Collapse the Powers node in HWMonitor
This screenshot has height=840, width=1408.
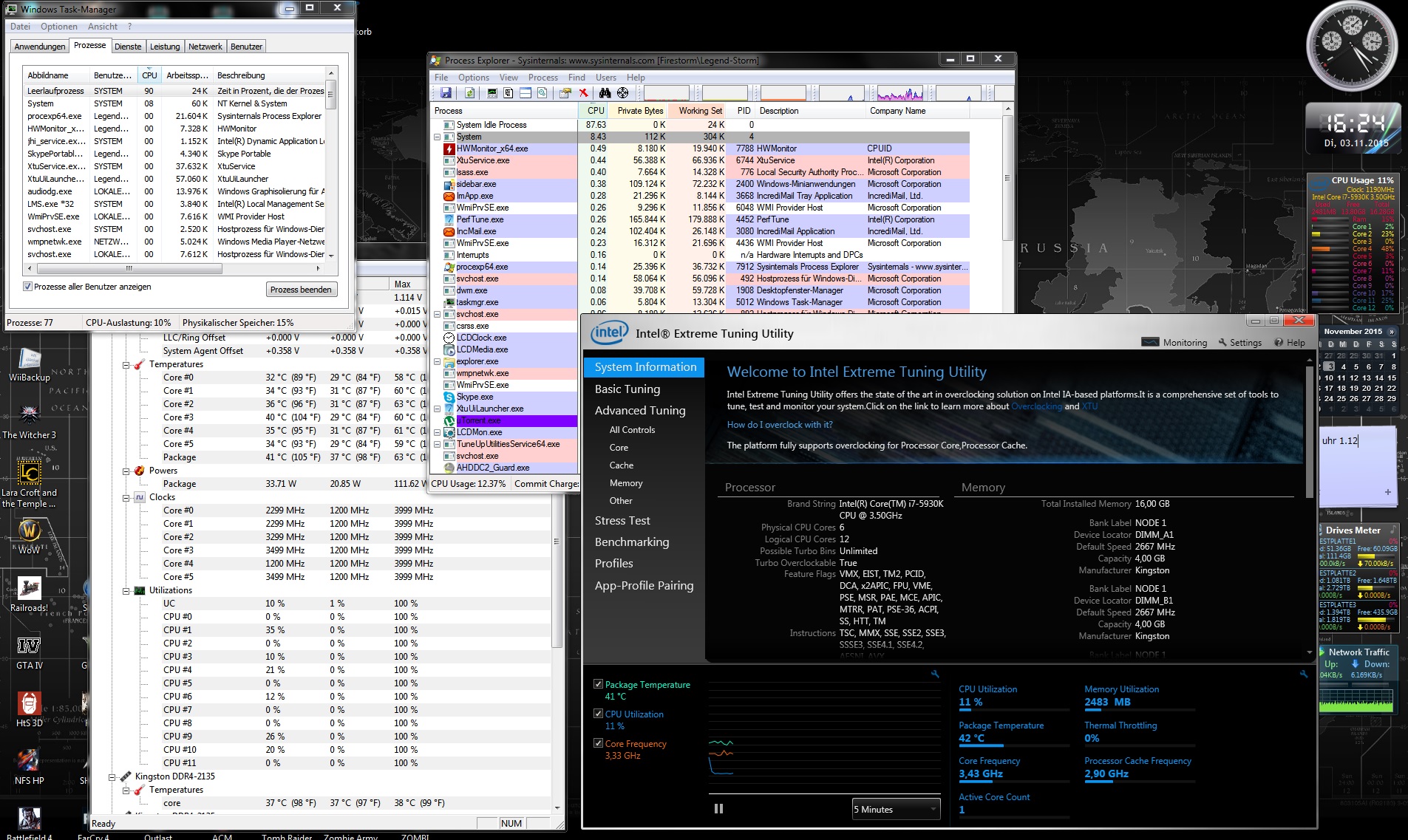click(x=126, y=471)
